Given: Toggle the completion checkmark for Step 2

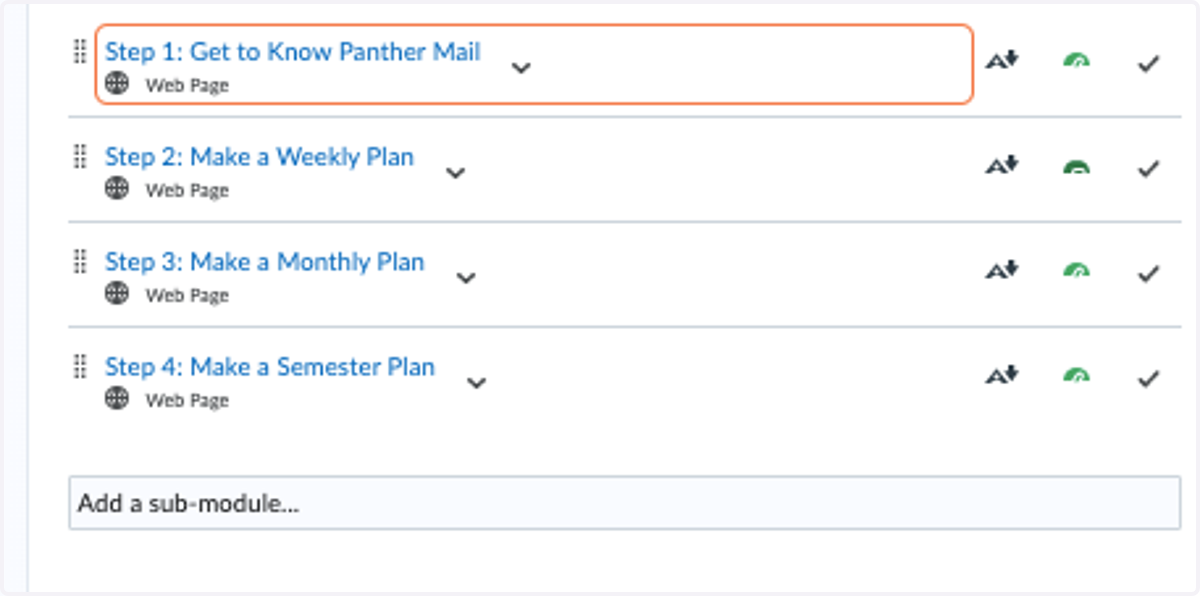Looking at the screenshot, I should coord(1149,168).
